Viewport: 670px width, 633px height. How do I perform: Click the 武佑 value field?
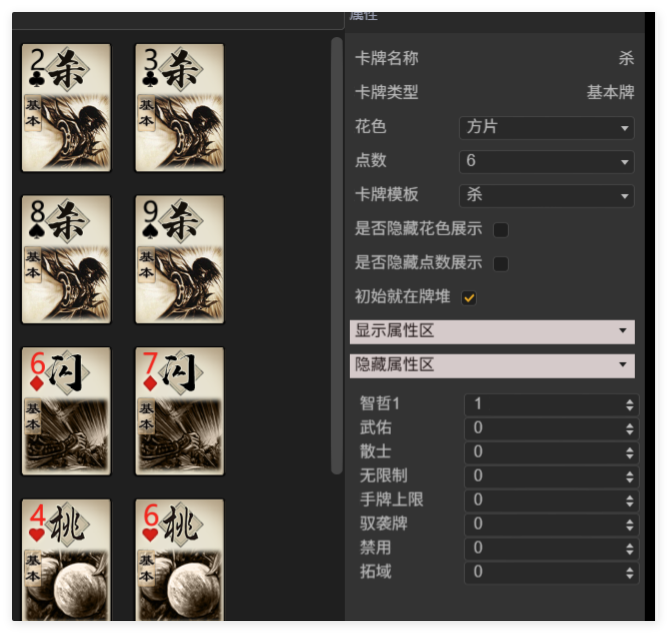551,428
